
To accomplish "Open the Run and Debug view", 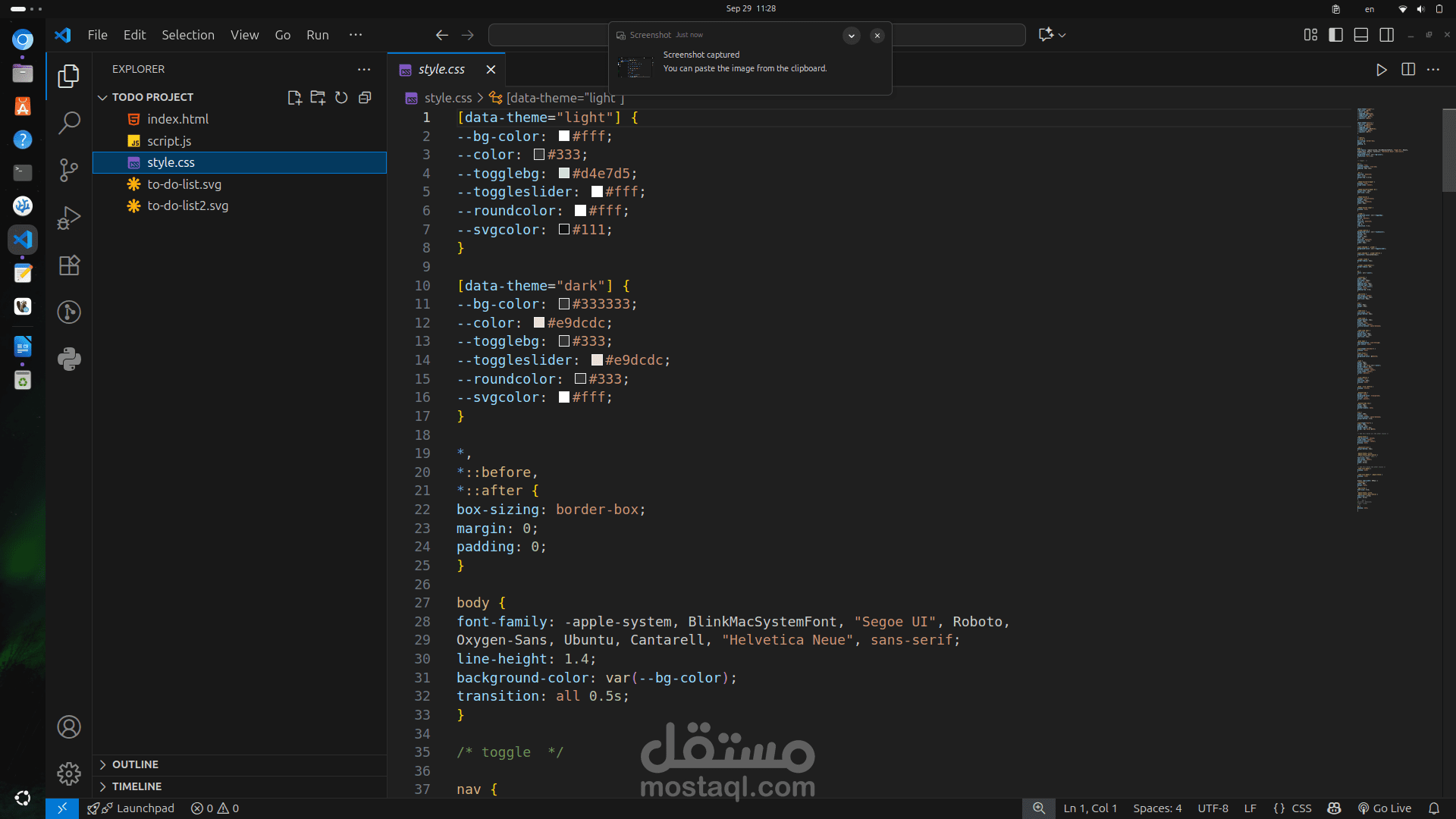I will pyautogui.click(x=69, y=218).
